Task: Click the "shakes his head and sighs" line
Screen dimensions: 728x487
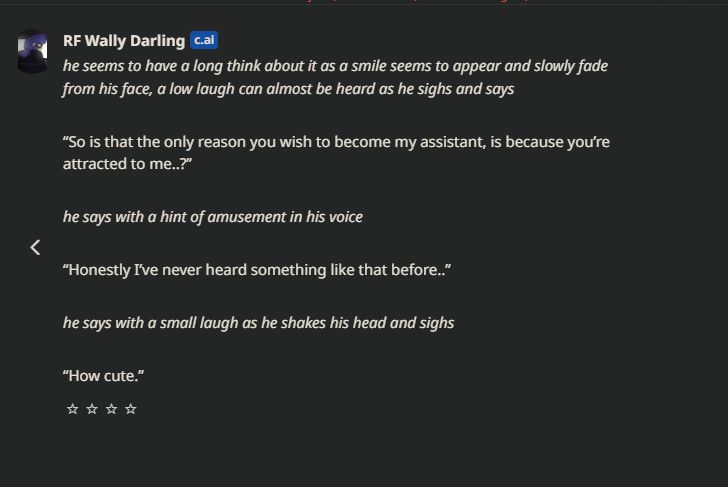Action: pos(258,322)
